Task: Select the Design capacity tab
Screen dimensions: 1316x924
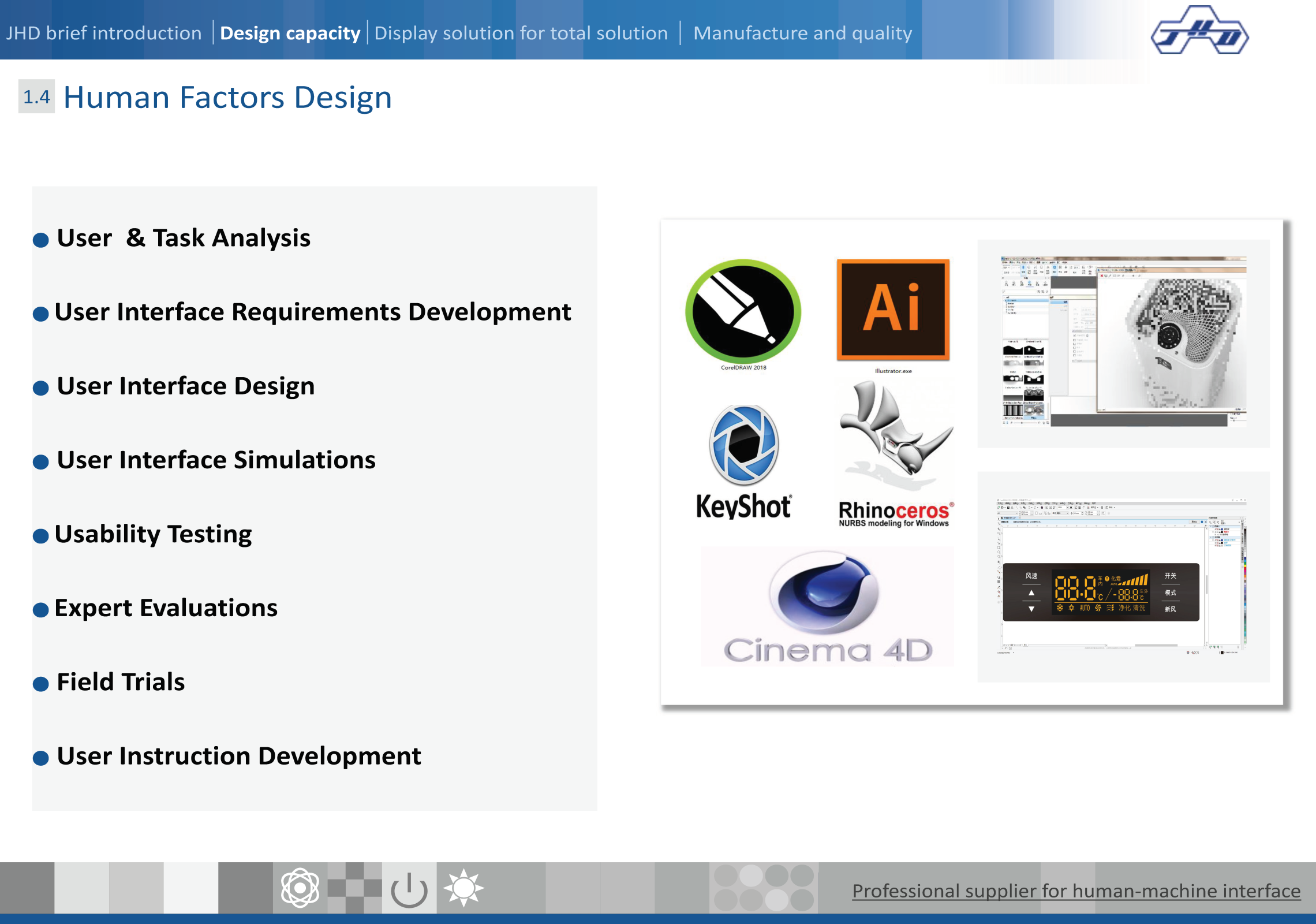Action: (x=290, y=33)
